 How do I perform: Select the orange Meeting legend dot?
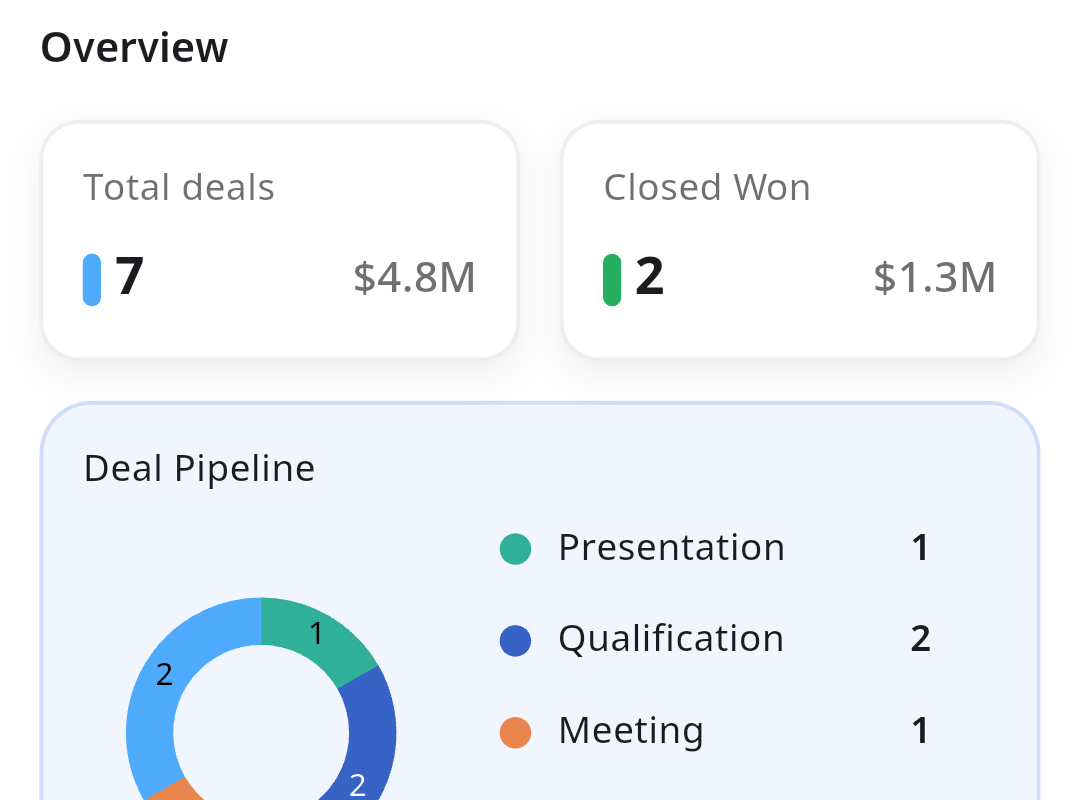click(515, 732)
